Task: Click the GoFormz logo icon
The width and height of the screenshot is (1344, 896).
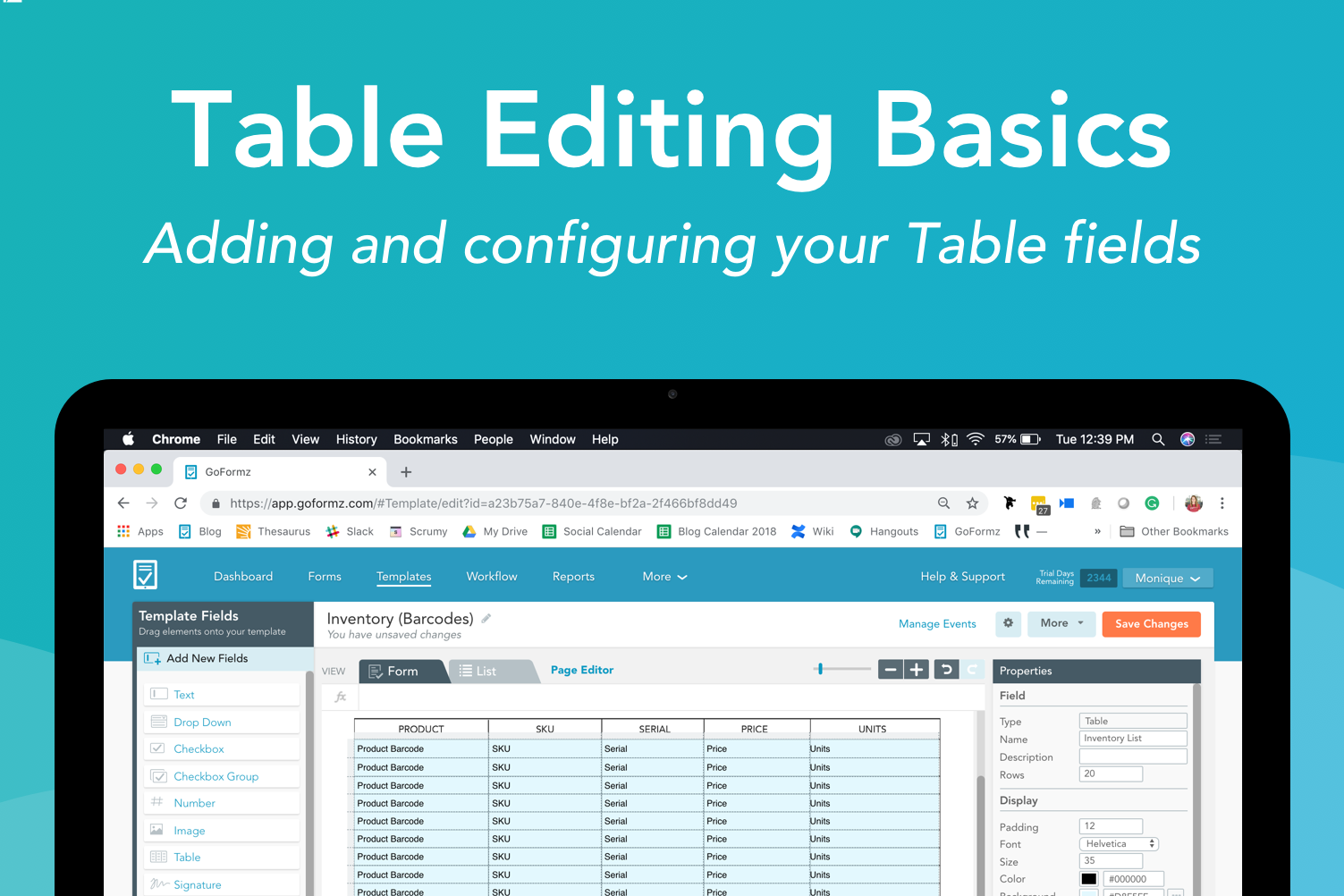Action: tap(145, 574)
